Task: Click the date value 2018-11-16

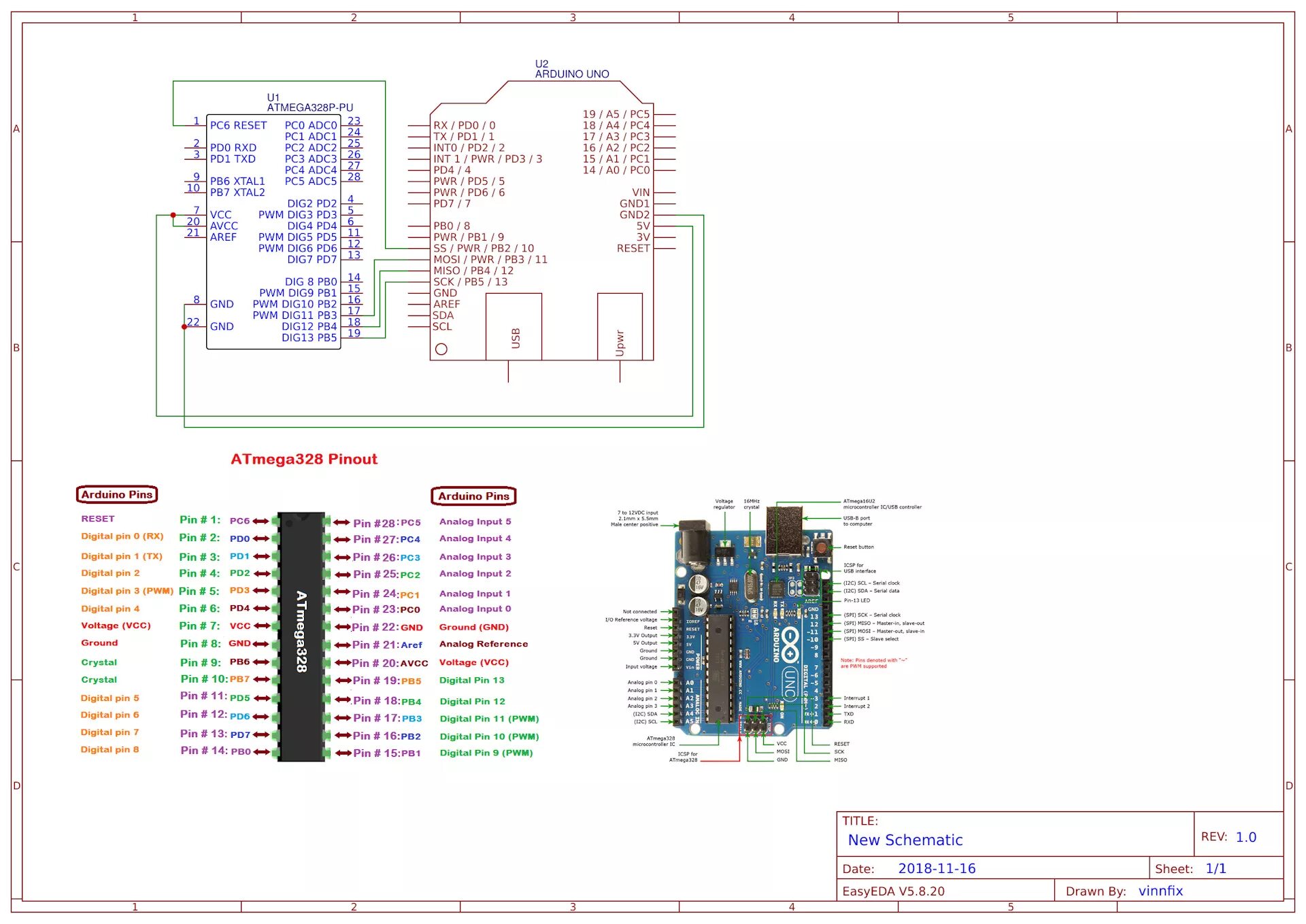Action: tap(937, 869)
